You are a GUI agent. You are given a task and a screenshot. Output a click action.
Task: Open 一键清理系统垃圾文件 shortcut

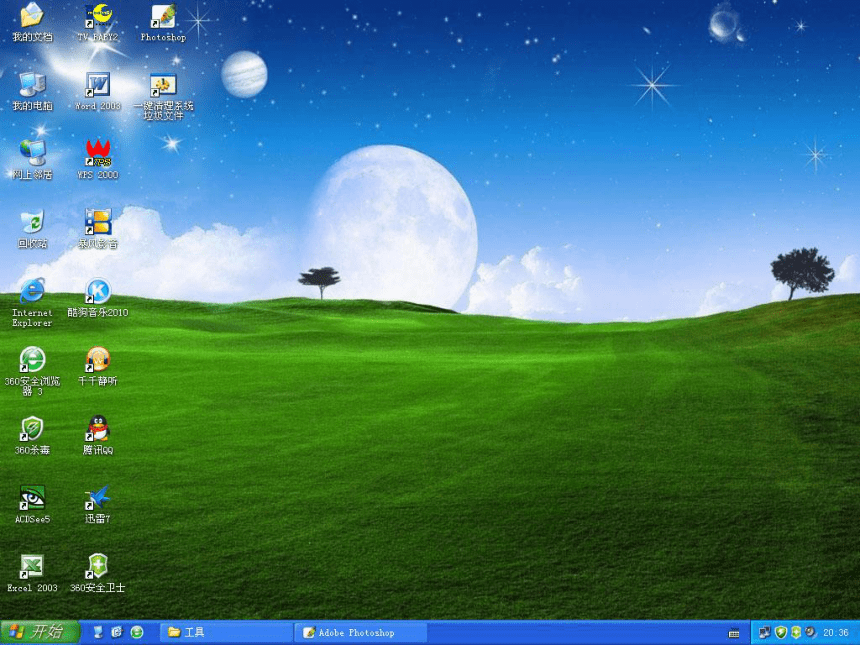[x=163, y=96]
